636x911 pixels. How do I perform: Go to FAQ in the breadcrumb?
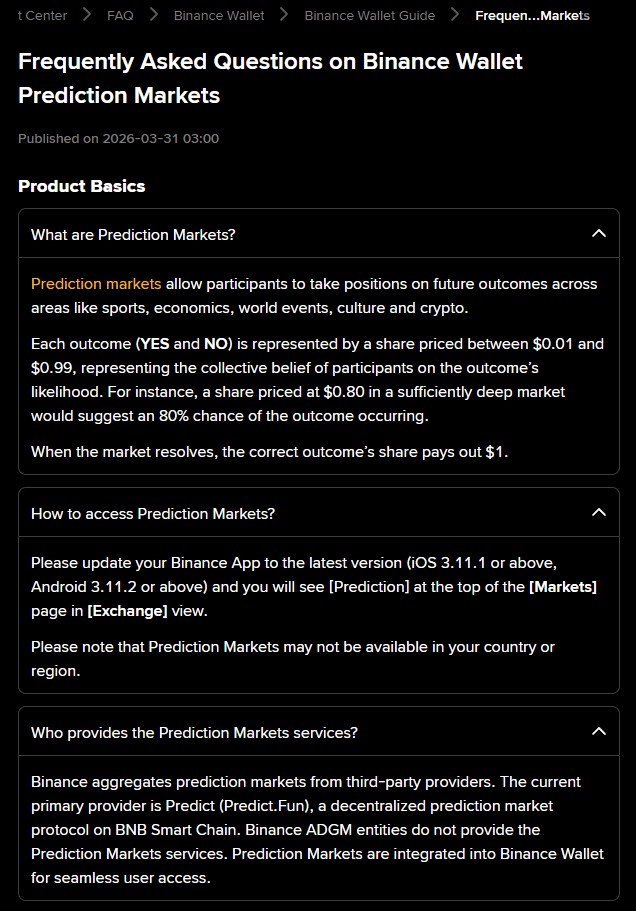tap(120, 16)
